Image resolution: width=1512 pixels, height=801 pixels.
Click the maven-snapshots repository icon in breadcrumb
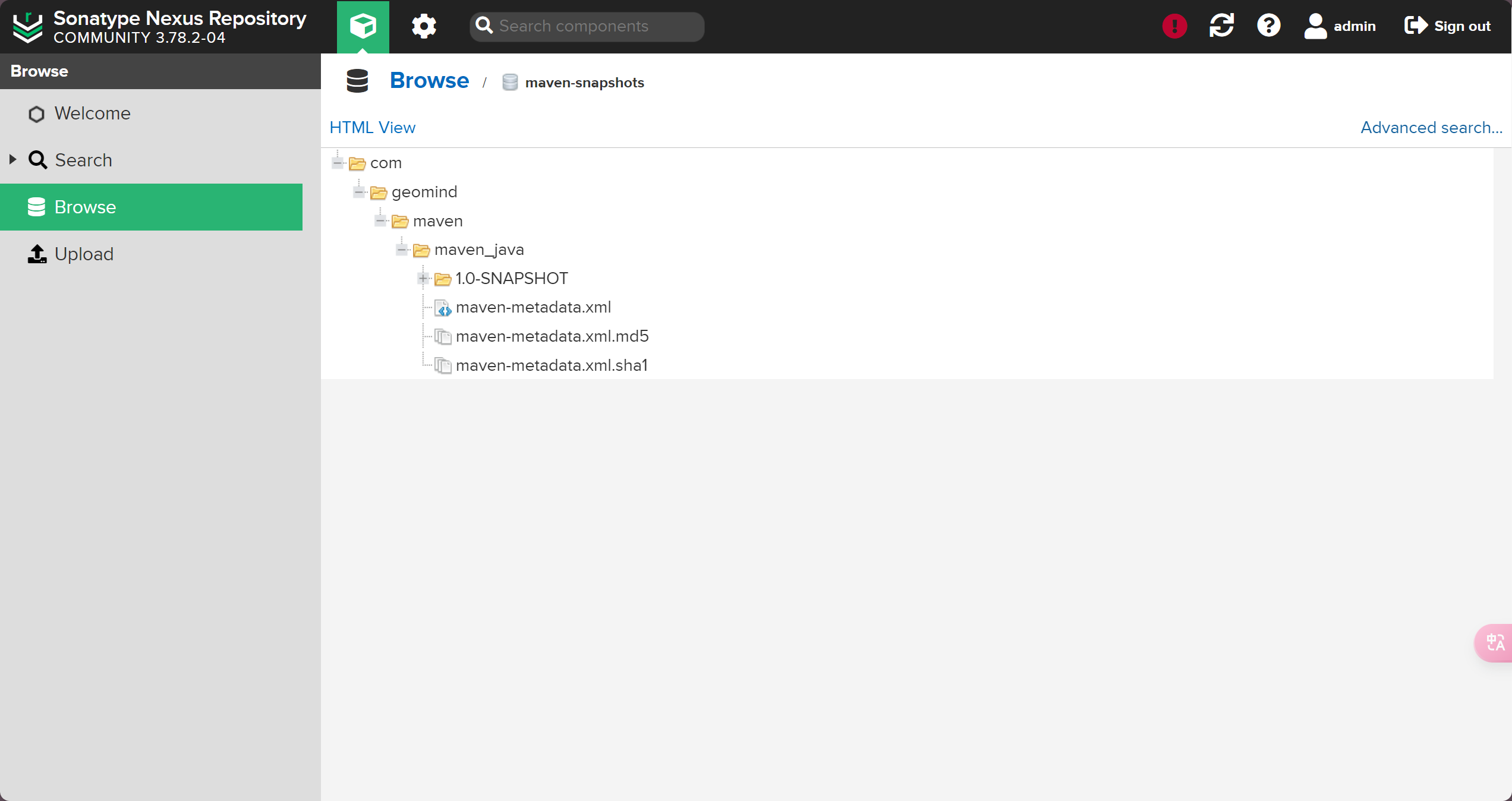510,82
